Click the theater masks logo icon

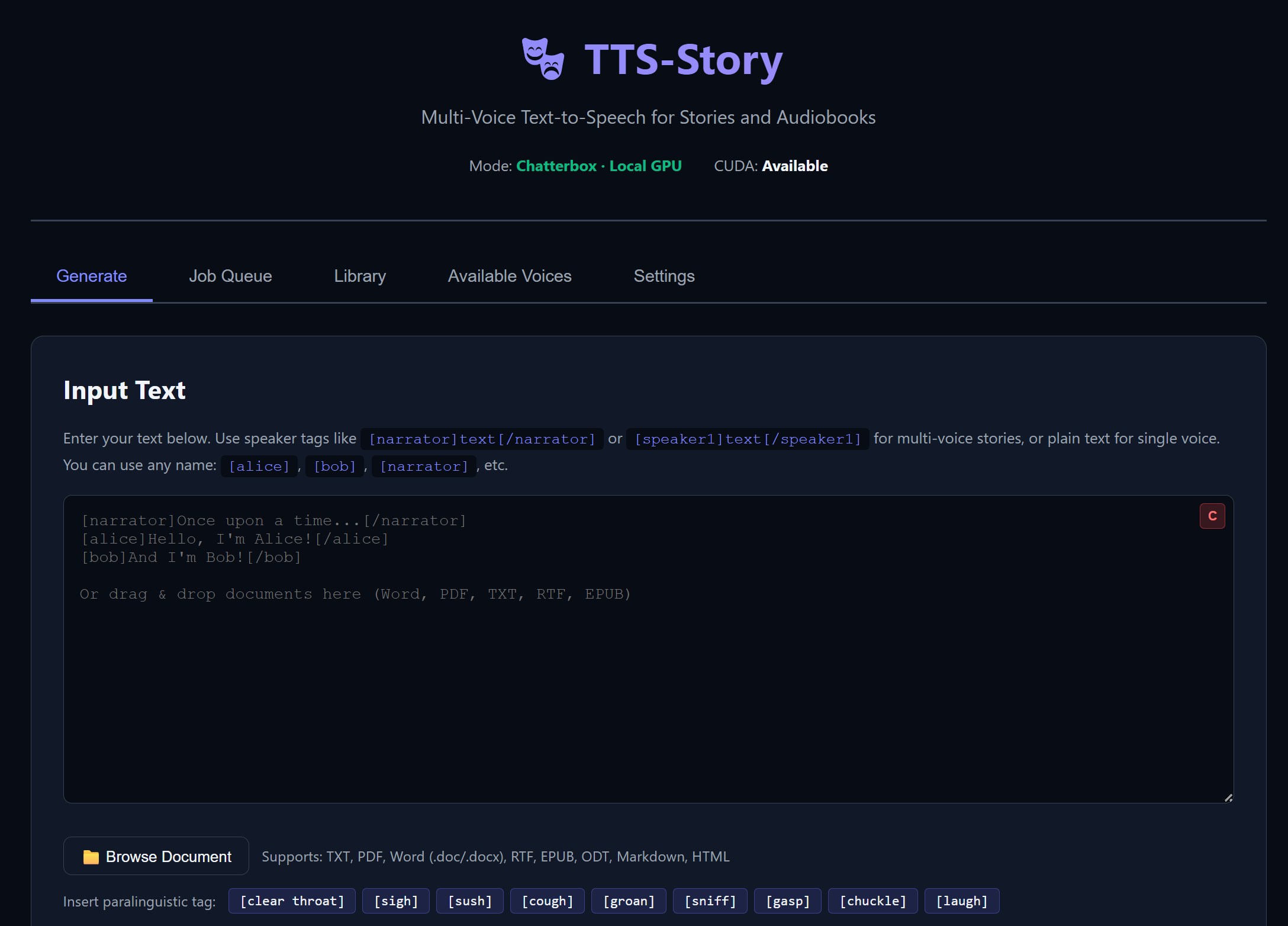[543, 59]
